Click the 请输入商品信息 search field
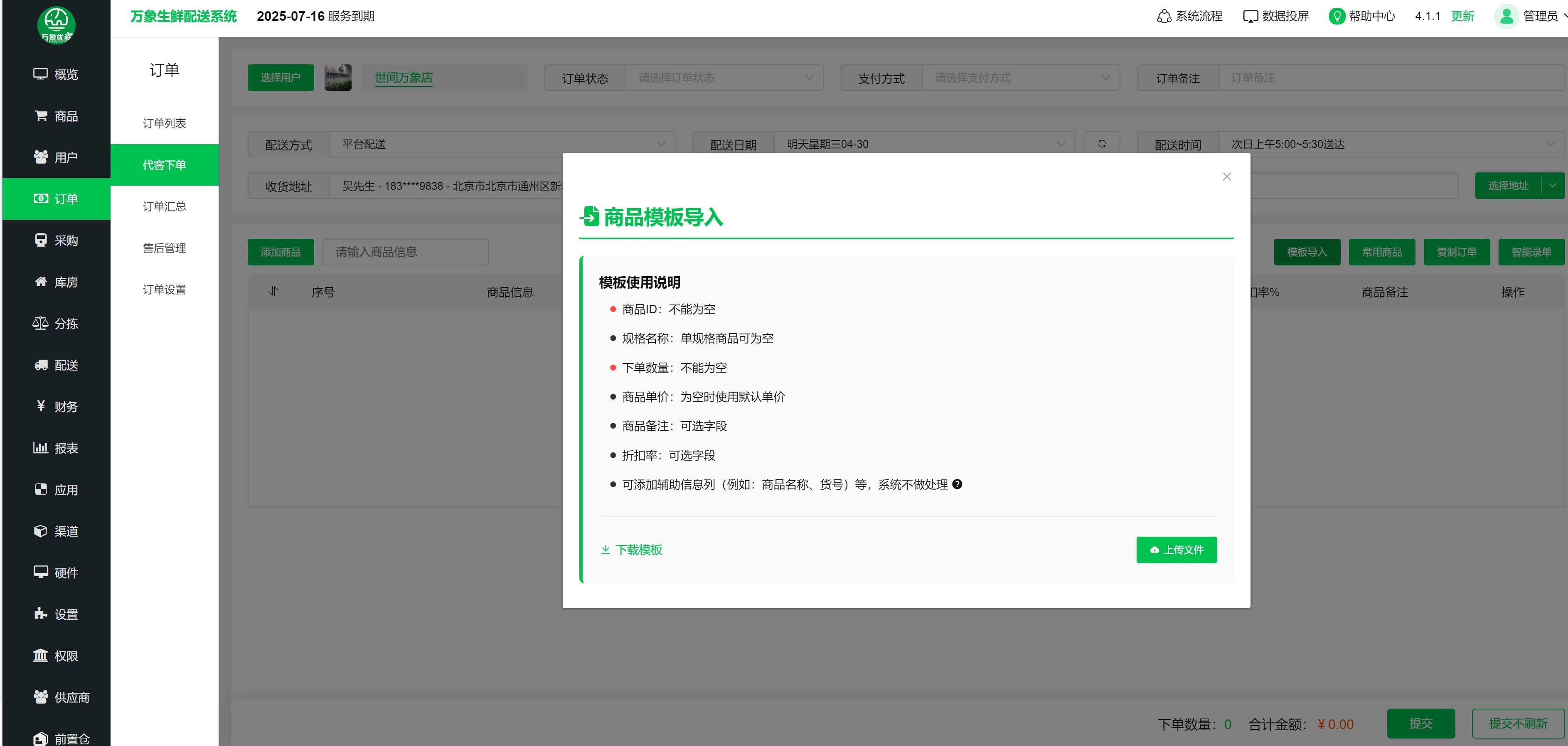1568x746 pixels. point(405,252)
